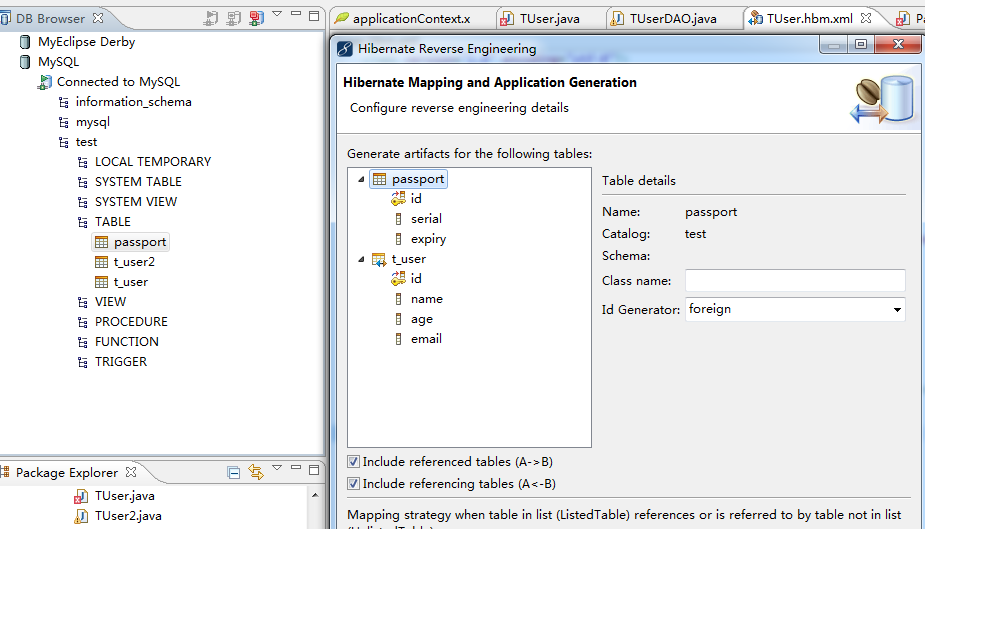Open DB Browser view menu triangle
Viewport: 1008px width, 630px height.
click(x=277, y=16)
